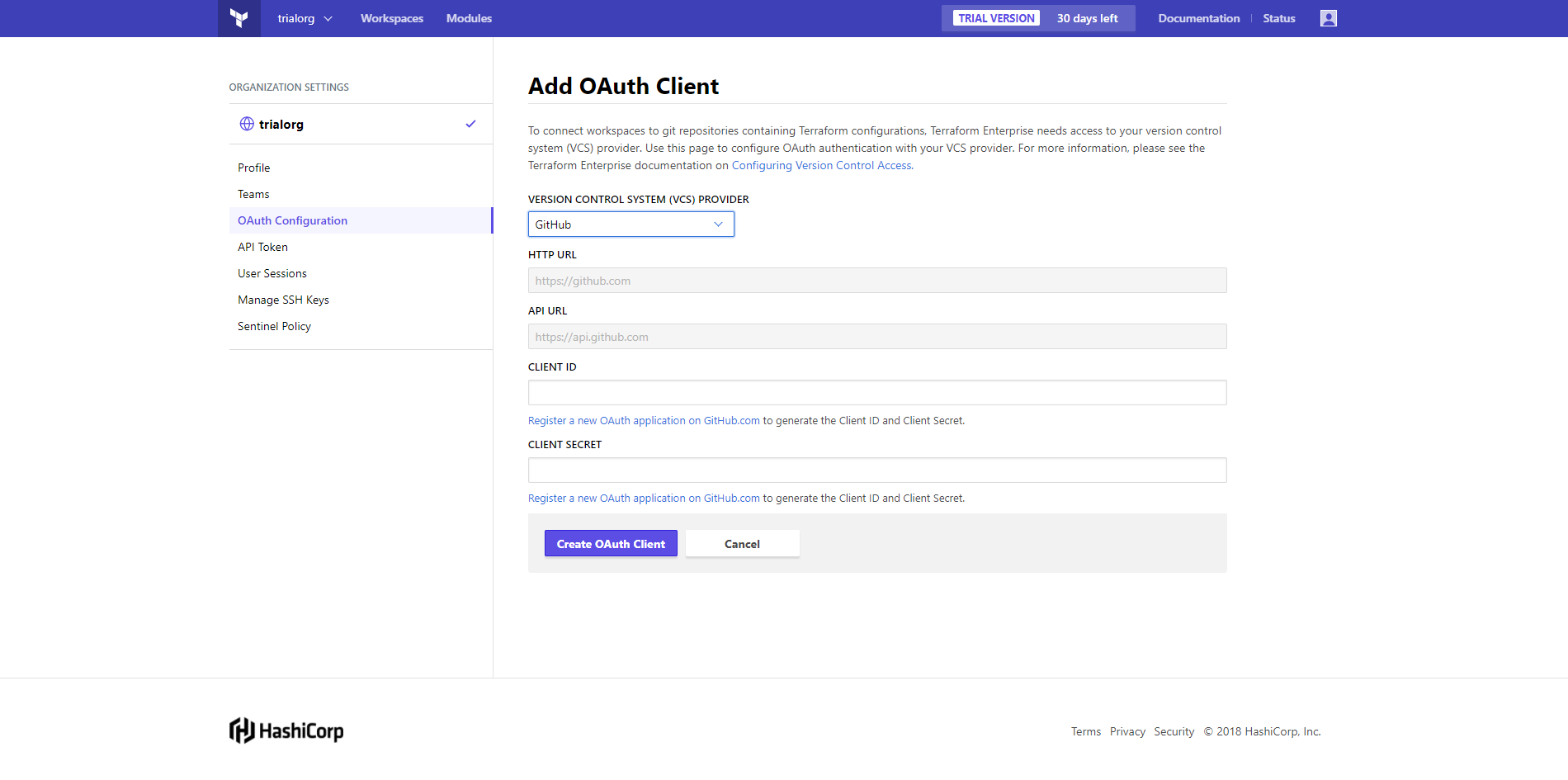Click the TRIAL VERSION badge
The image size is (1568, 780).
(x=996, y=18)
